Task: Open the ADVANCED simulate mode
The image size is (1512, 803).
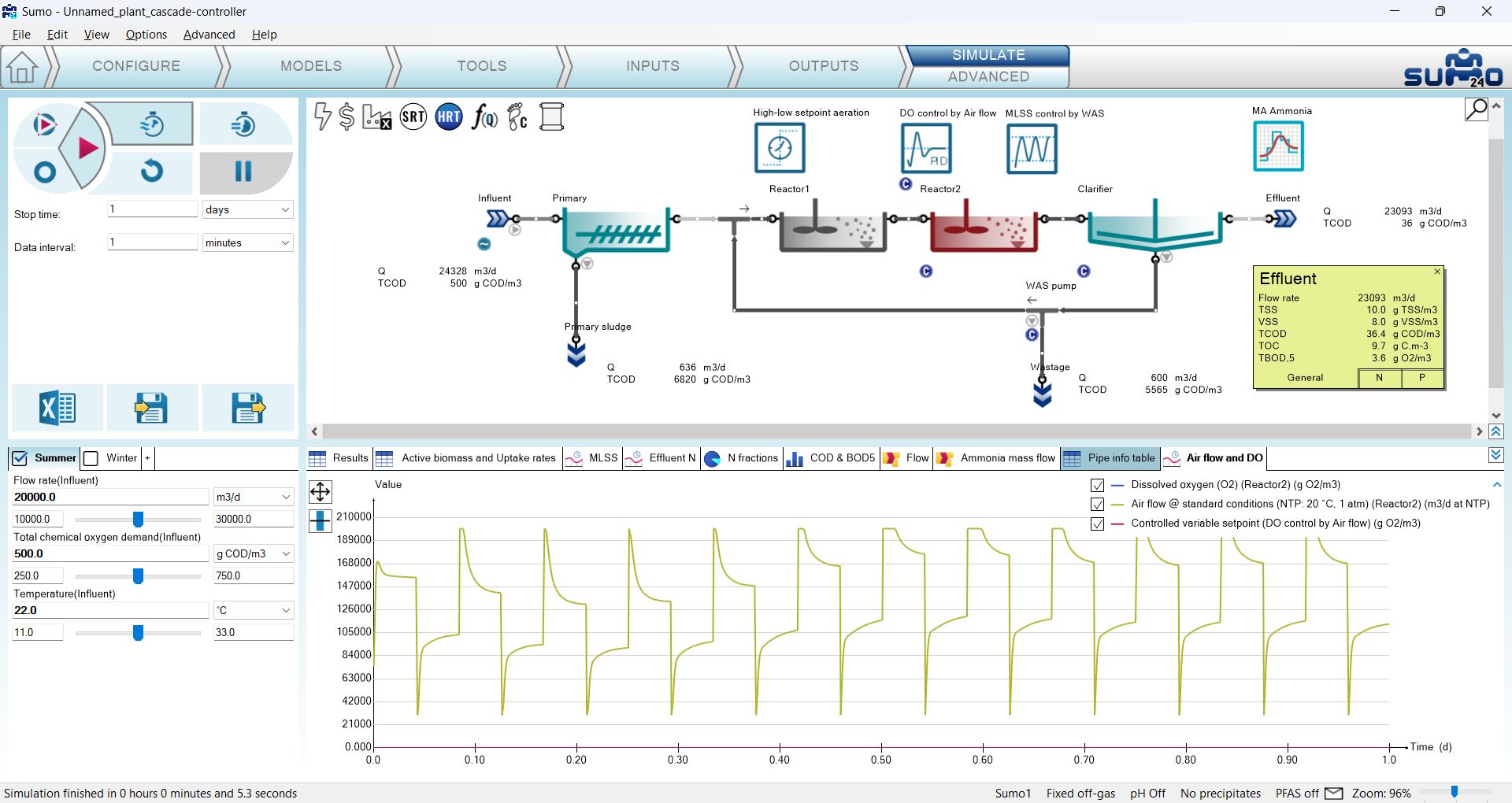Action: tap(988, 76)
